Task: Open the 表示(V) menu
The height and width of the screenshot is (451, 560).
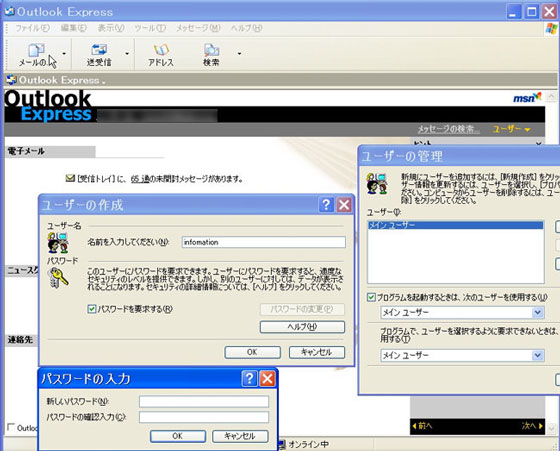Action: tap(111, 28)
